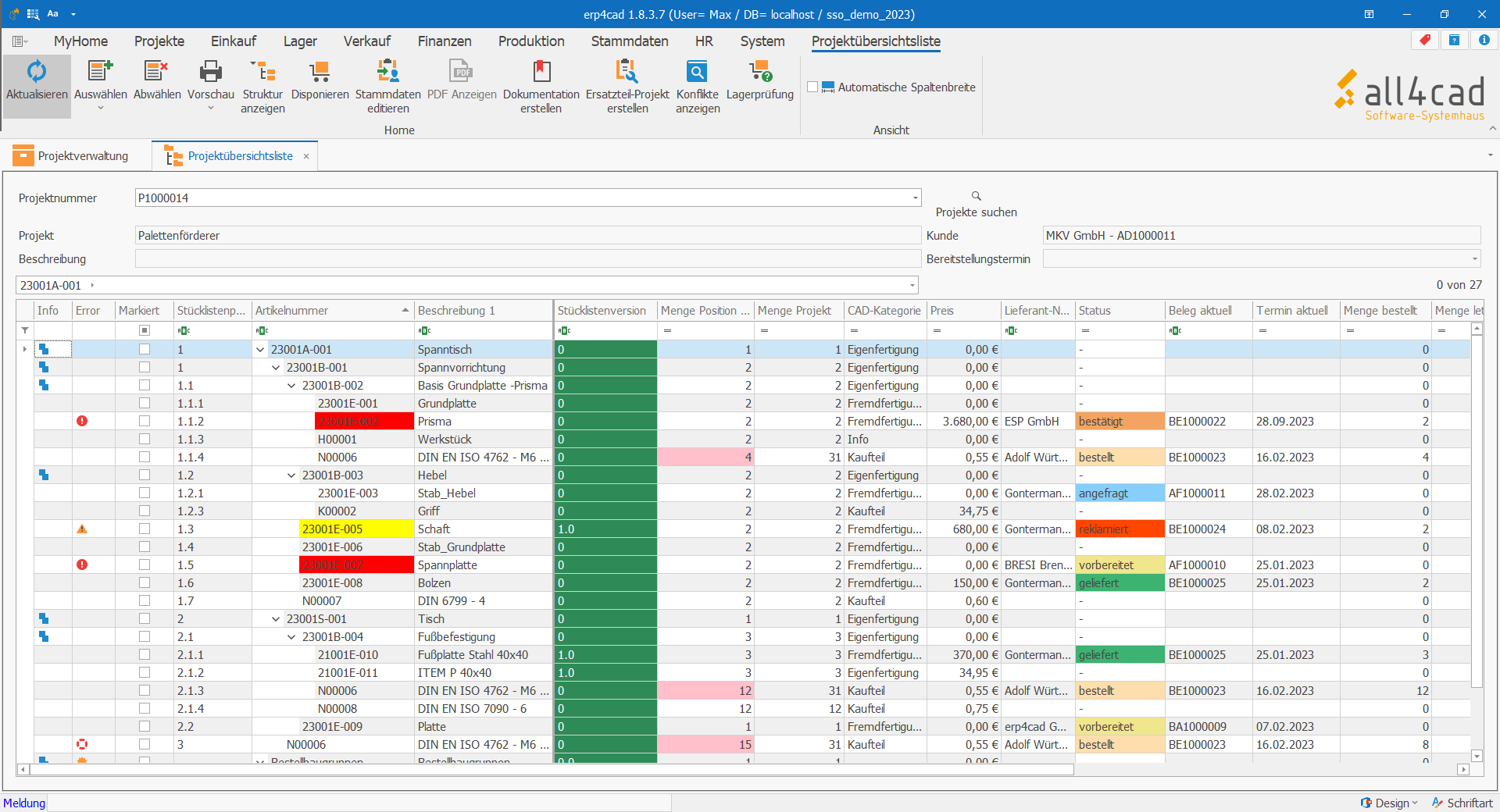This screenshot has width=1500, height=812.
Task: Click the Aktualisieren refresh icon
Action: tap(37, 72)
